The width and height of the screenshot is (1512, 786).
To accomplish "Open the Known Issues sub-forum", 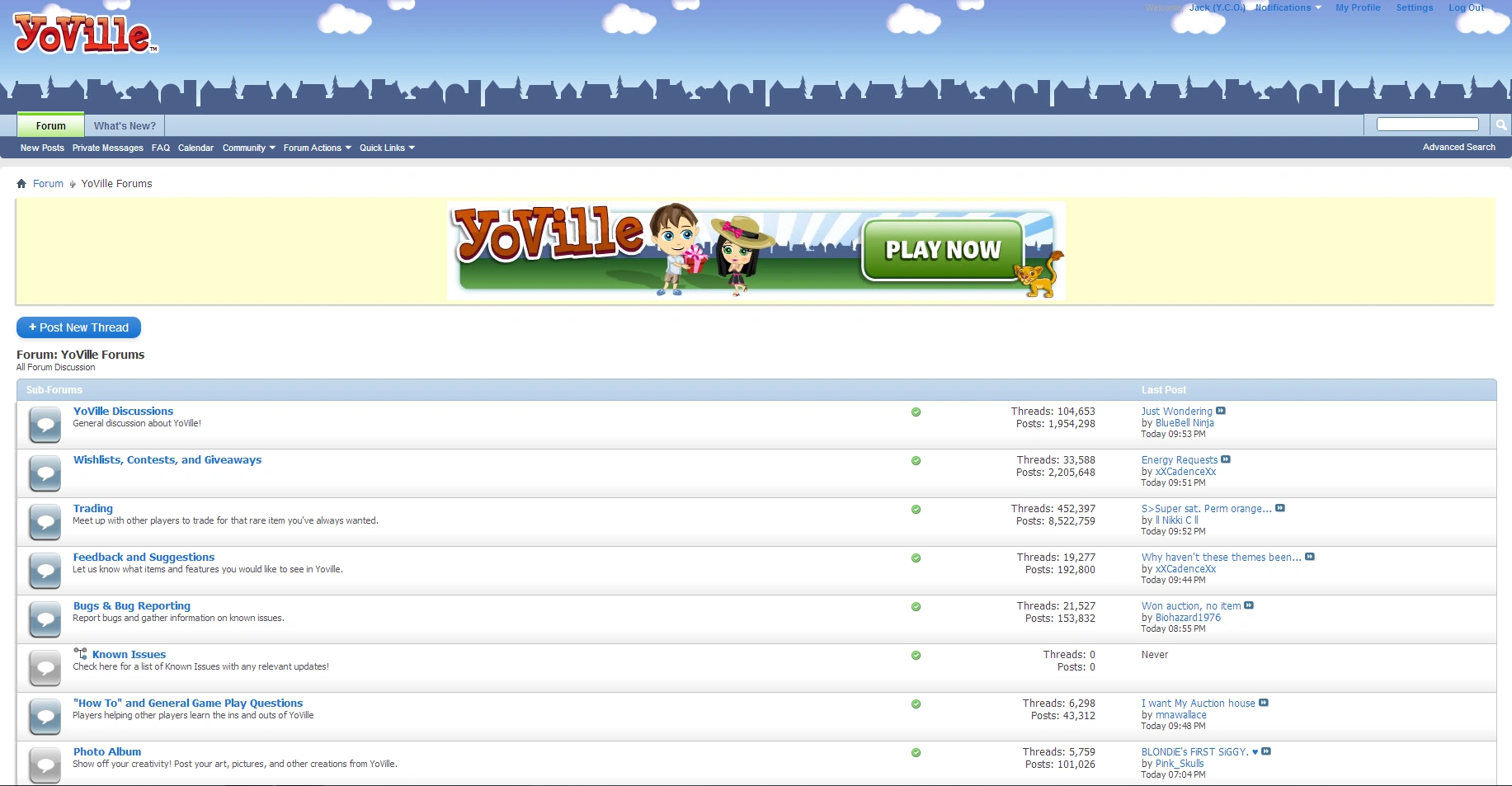I will tap(129, 654).
